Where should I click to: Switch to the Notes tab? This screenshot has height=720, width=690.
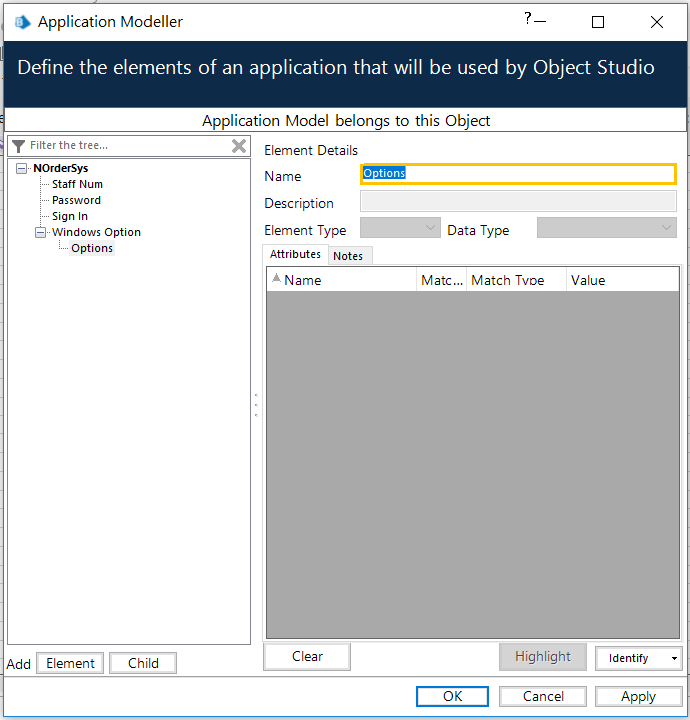pyautogui.click(x=348, y=256)
